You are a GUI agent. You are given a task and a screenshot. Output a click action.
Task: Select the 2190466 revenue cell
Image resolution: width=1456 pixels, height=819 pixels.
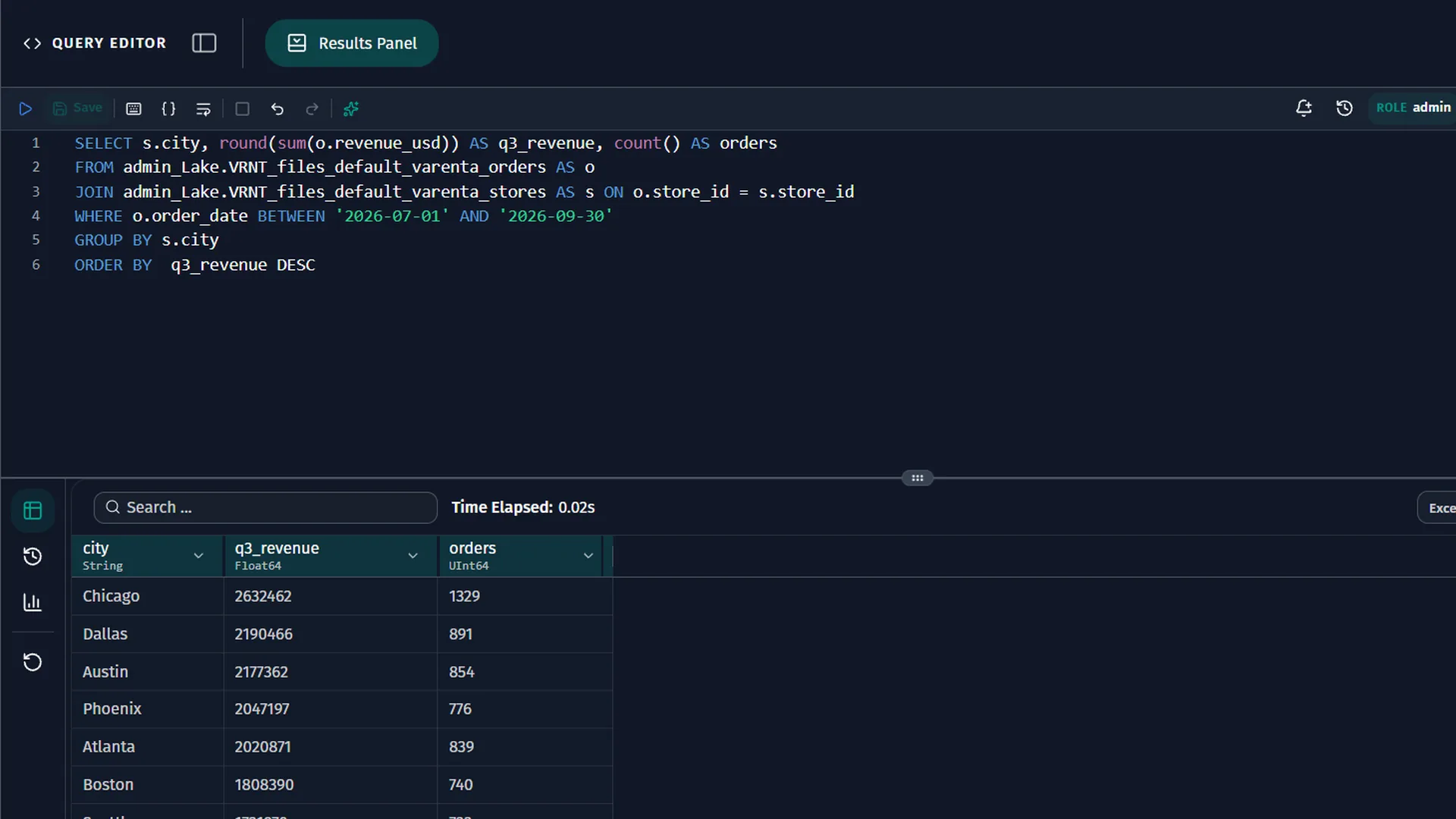click(331, 634)
